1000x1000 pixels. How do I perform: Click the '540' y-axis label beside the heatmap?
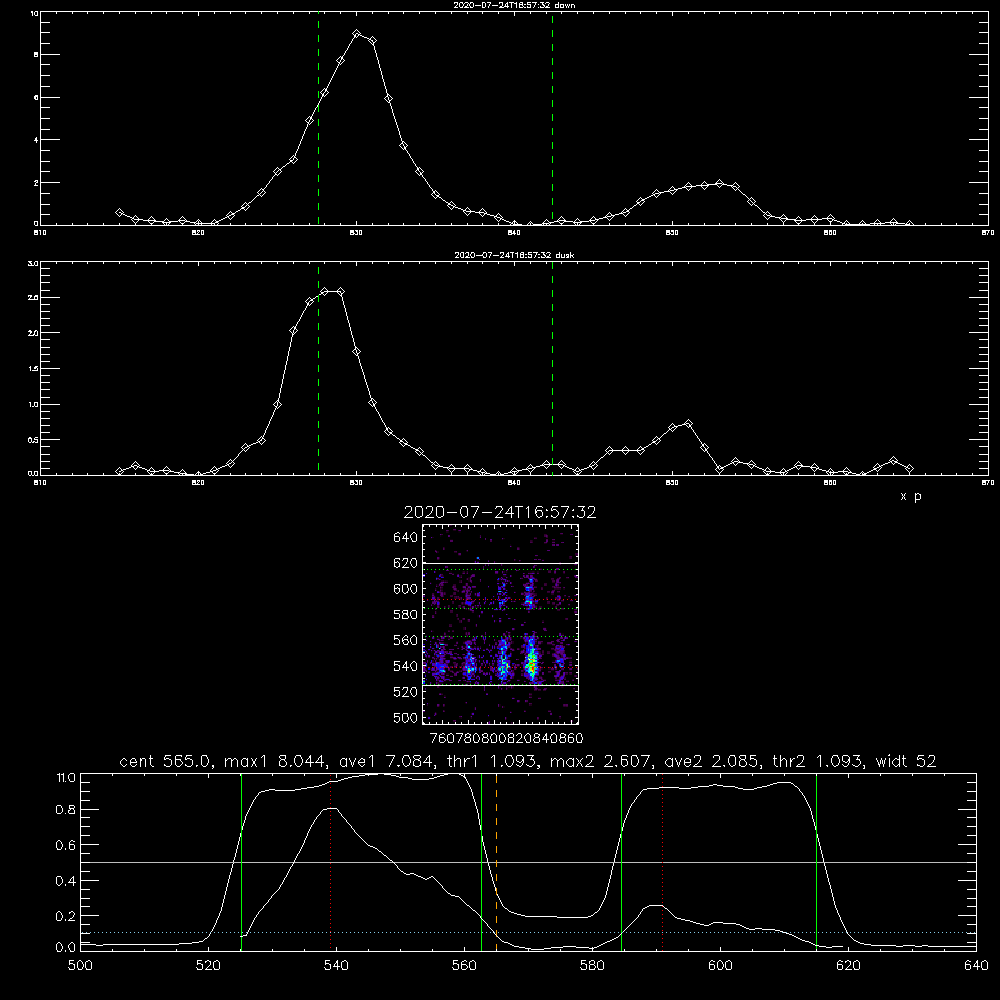405,666
